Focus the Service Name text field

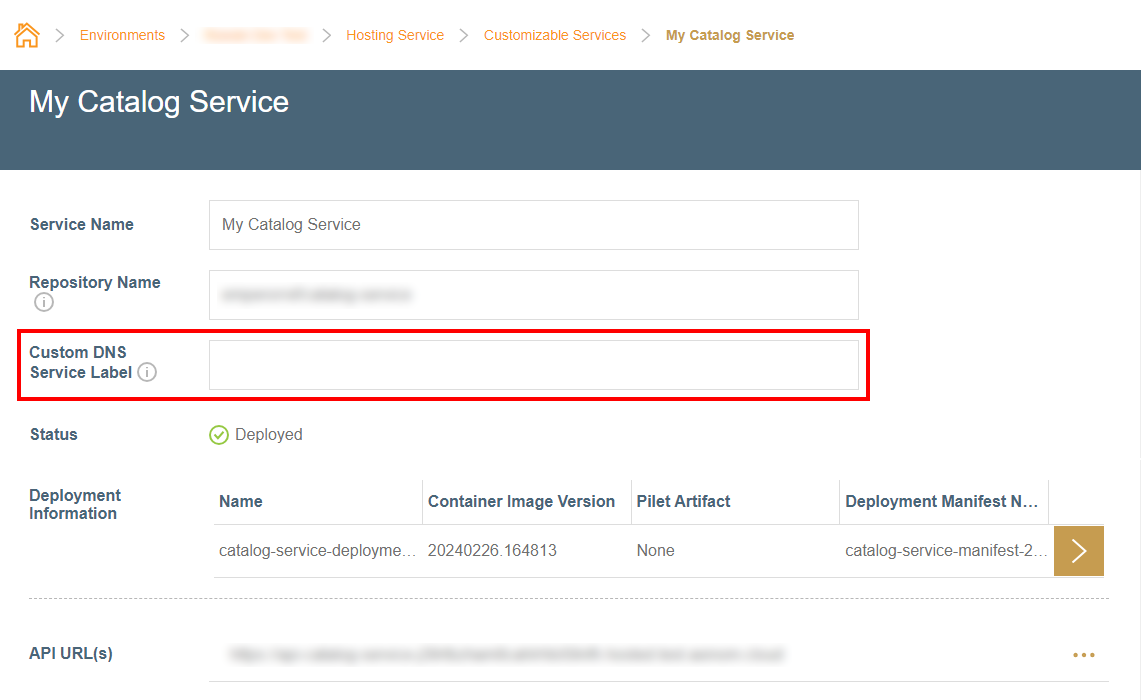coord(533,225)
